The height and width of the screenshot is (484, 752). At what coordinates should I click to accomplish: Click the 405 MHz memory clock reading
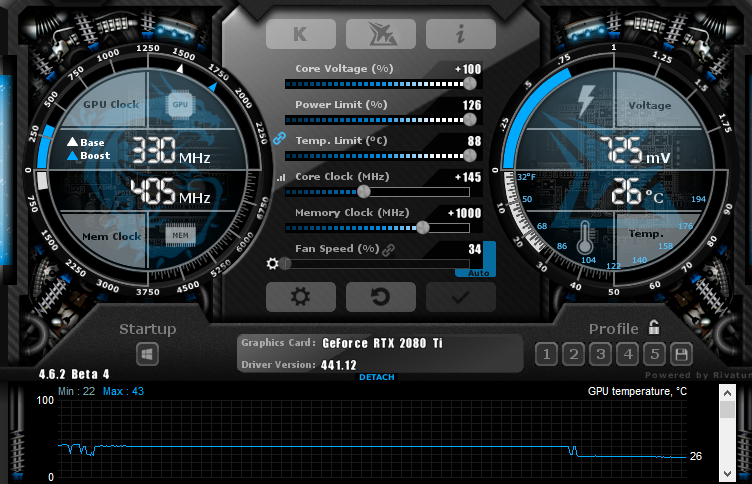coord(171,191)
